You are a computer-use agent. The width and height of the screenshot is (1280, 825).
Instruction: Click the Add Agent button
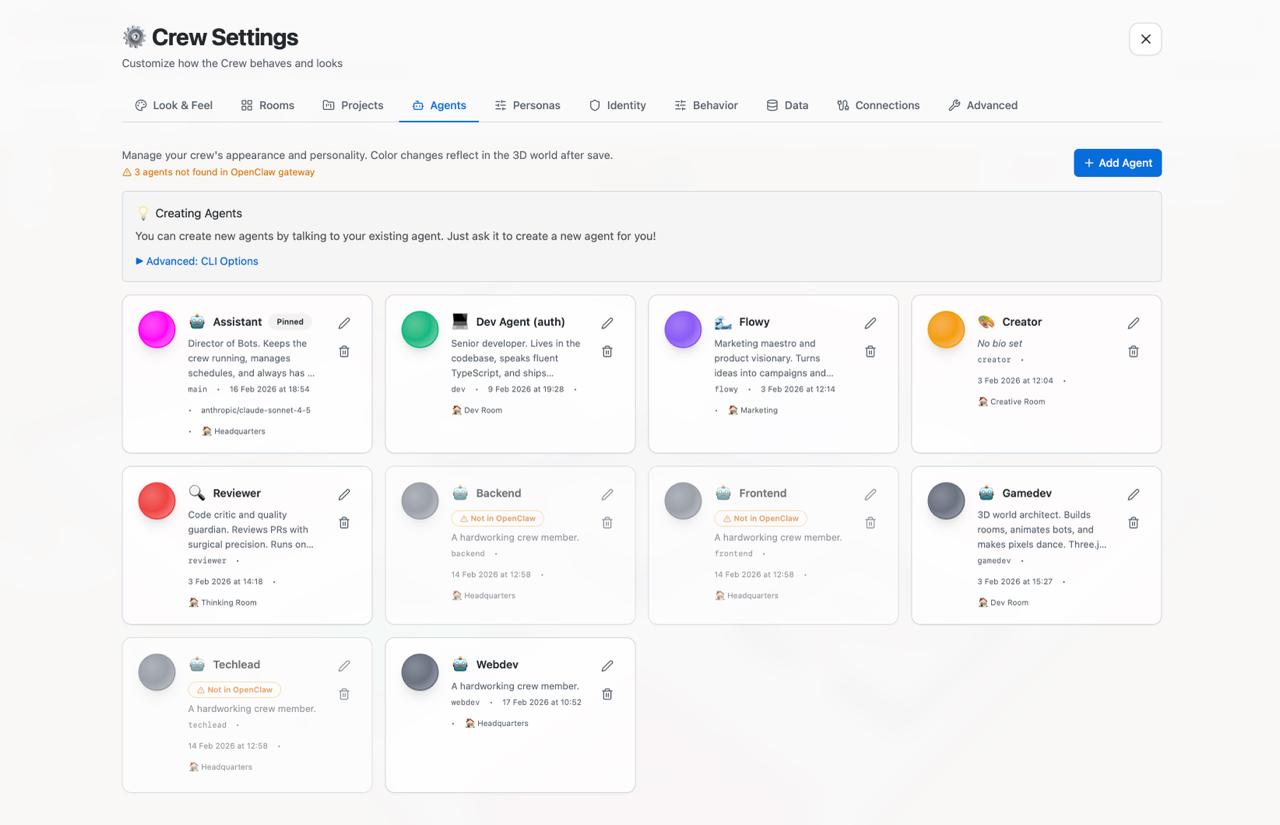(1117, 162)
